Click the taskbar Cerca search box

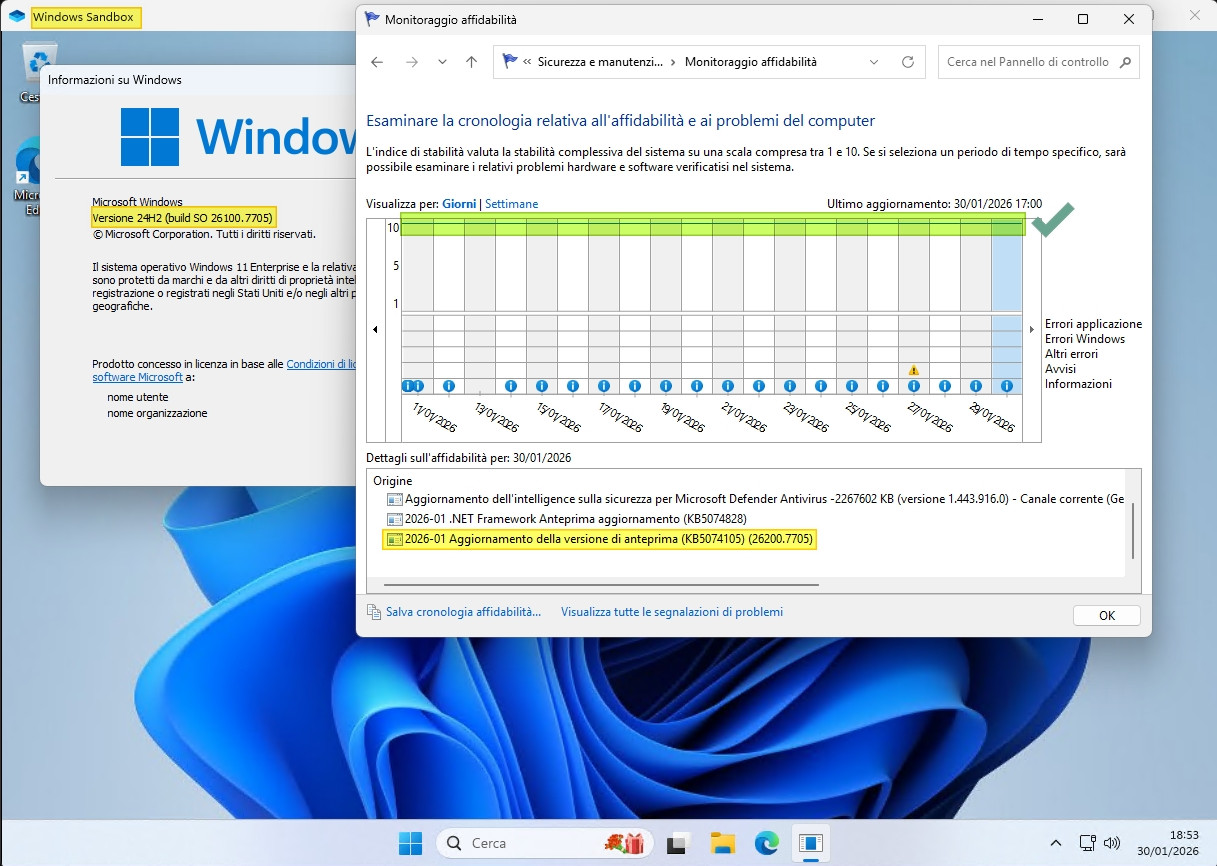[543, 843]
